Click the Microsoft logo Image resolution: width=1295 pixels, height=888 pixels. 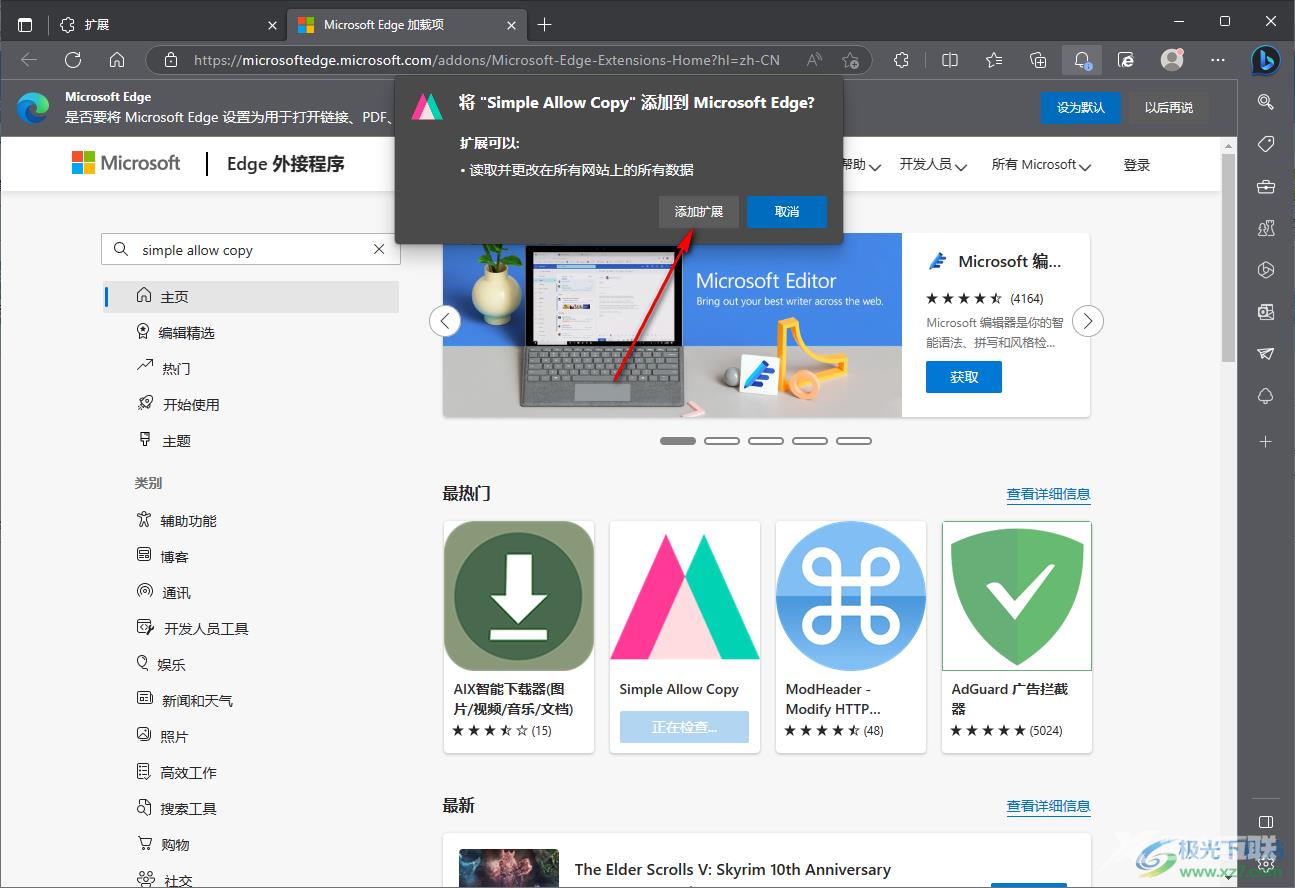pyautogui.click(x=126, y=163)
